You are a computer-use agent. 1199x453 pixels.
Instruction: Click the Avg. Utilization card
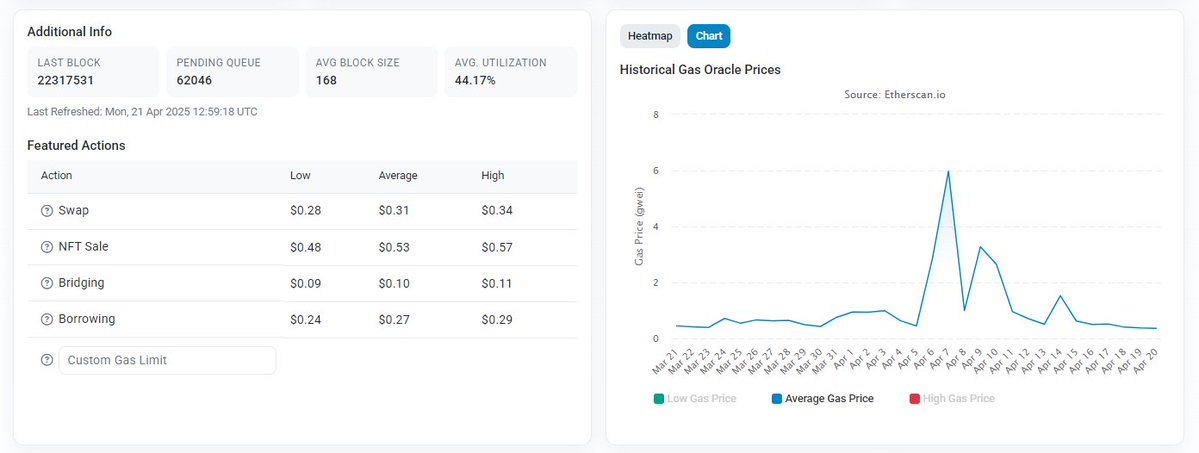[510, 71]
